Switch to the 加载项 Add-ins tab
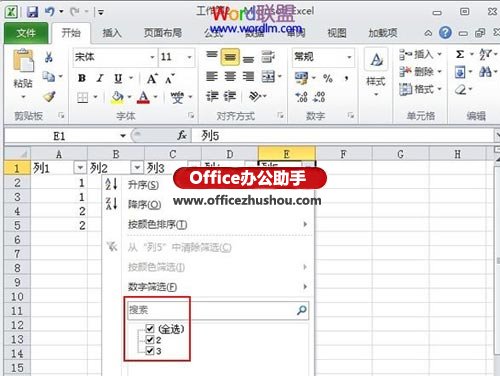This screenshot has width=500, height=376. (383, 33)
